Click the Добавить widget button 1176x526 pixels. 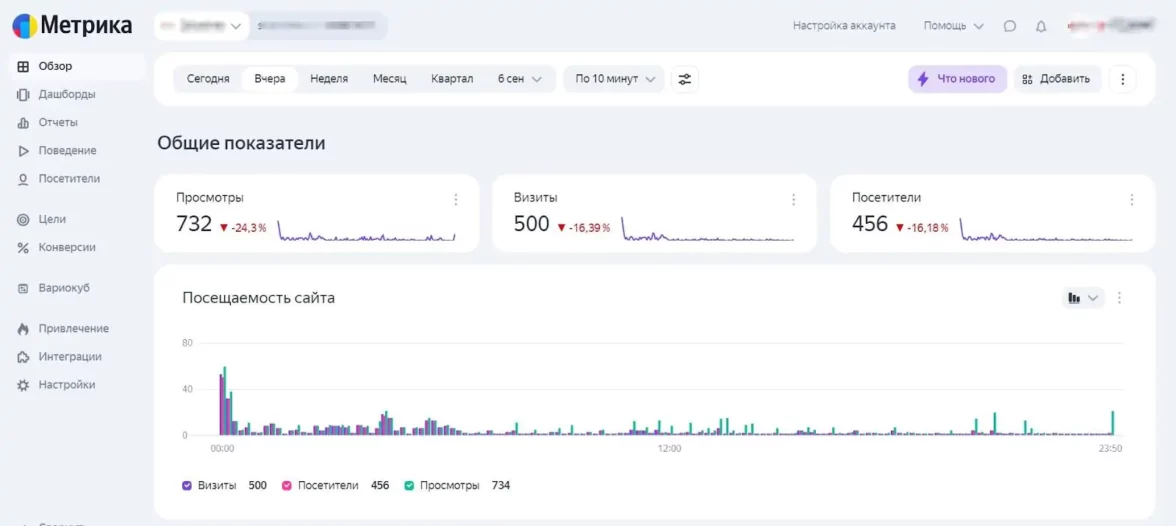click(1057, 79)
